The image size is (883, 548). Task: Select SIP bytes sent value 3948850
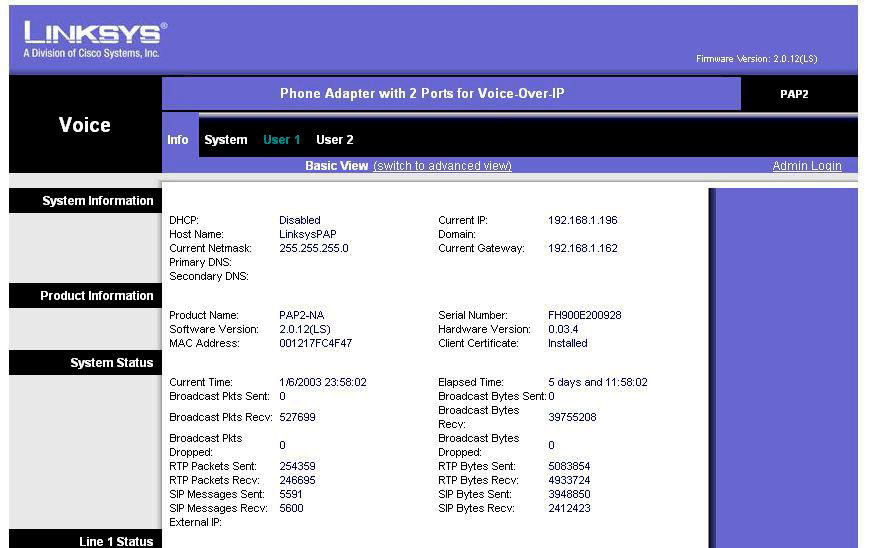(x=569, y=494)
